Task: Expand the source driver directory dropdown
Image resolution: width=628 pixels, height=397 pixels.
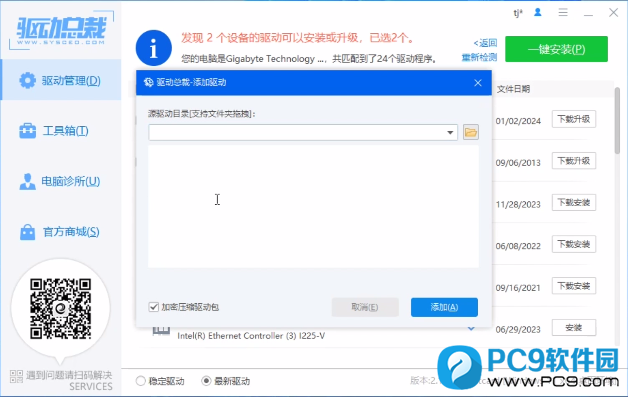Action: pyautogui.click(x=450, y=133)
